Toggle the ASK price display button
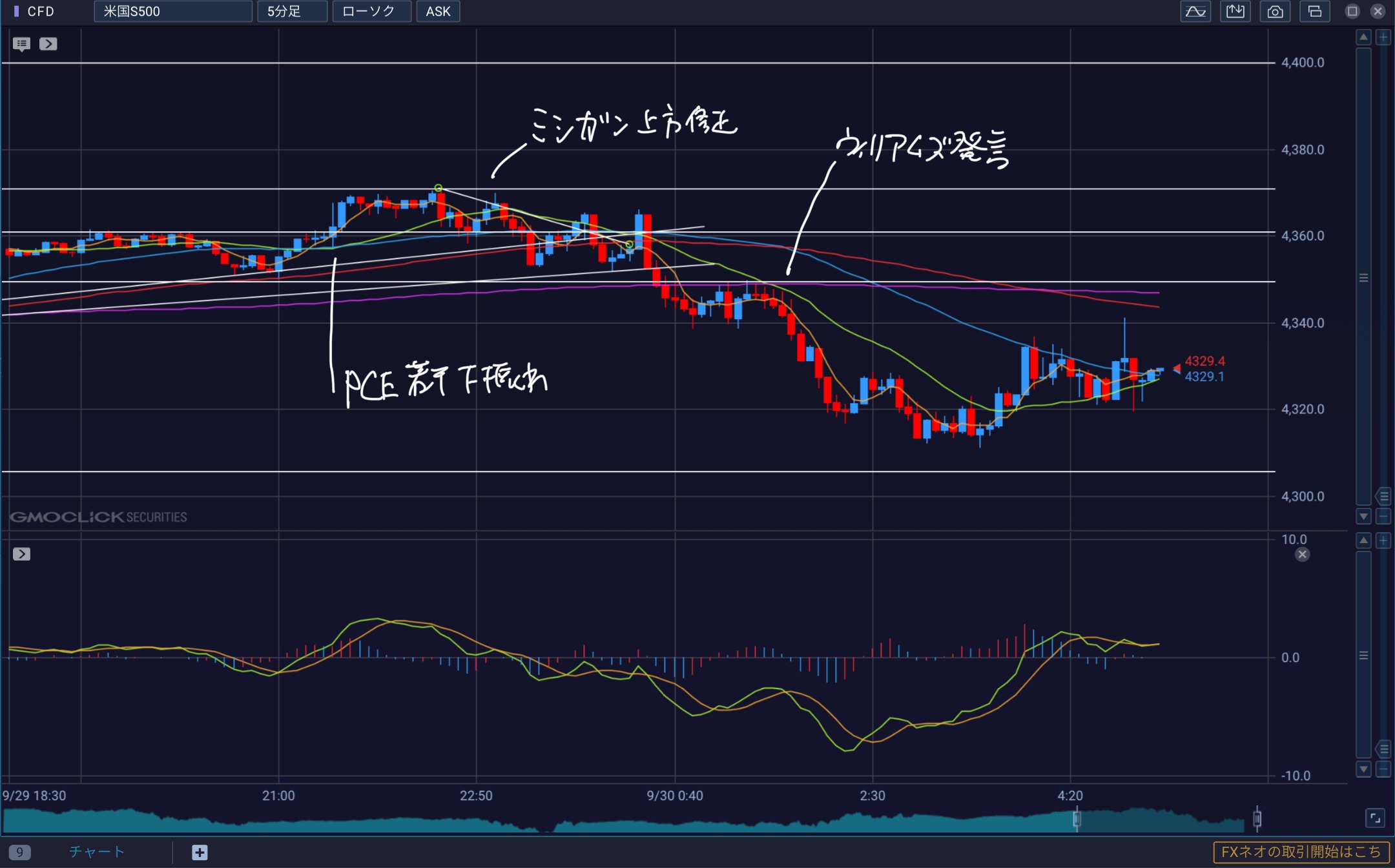 point(438,11)
